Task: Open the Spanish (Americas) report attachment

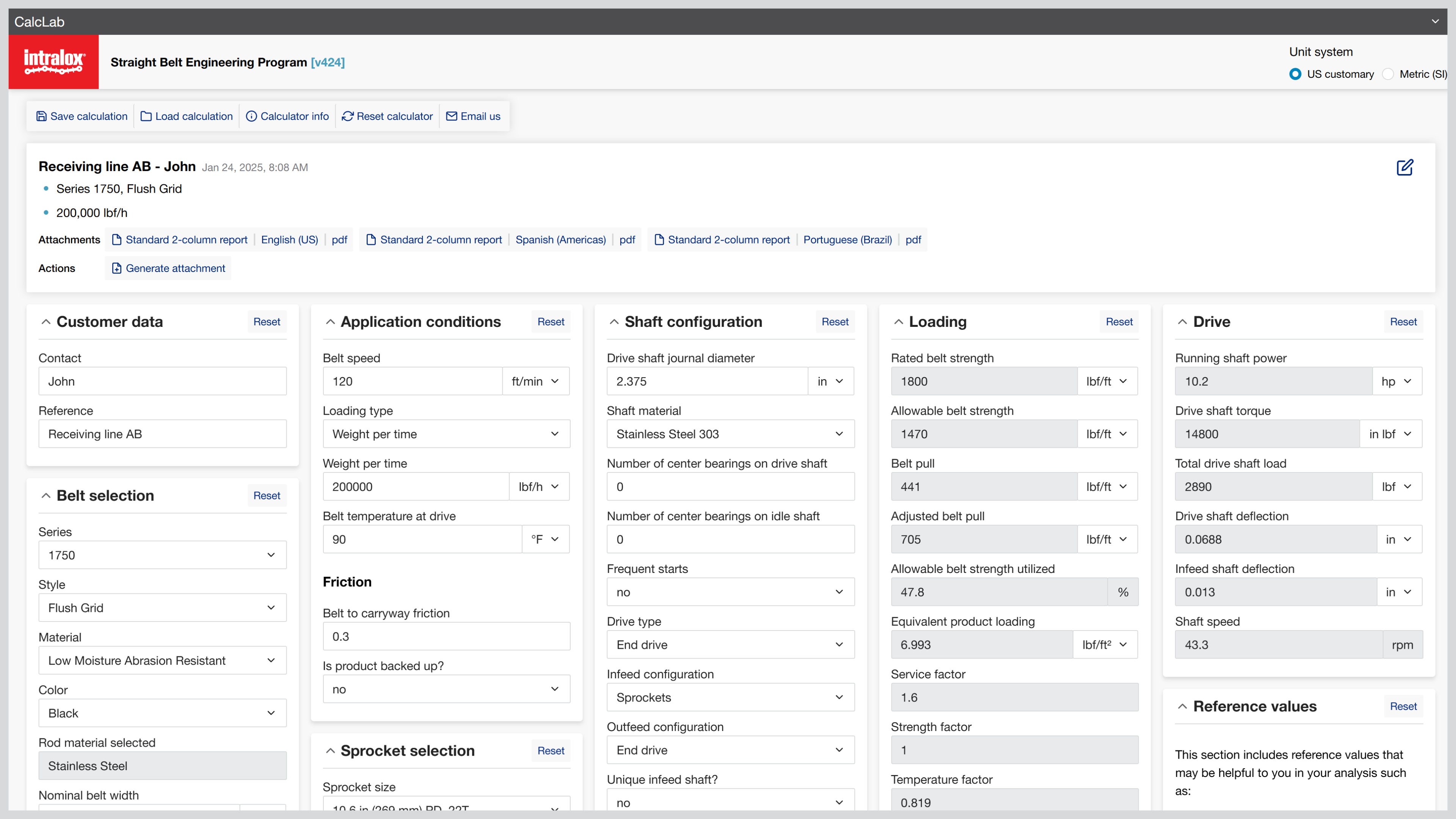Action: 560,240
